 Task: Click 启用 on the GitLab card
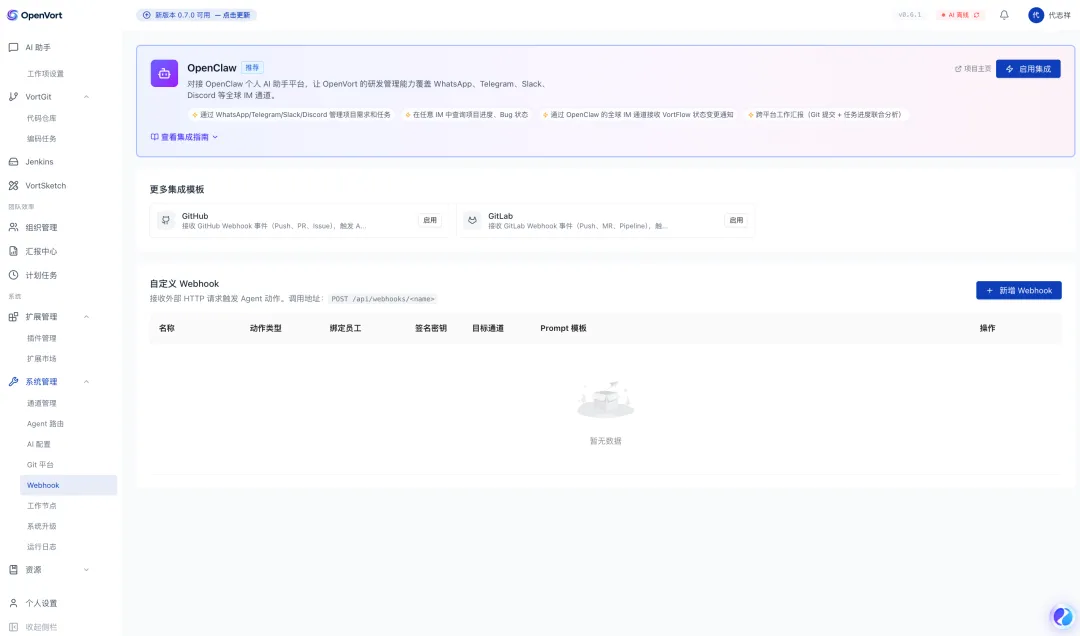click(x=736, y=220)
